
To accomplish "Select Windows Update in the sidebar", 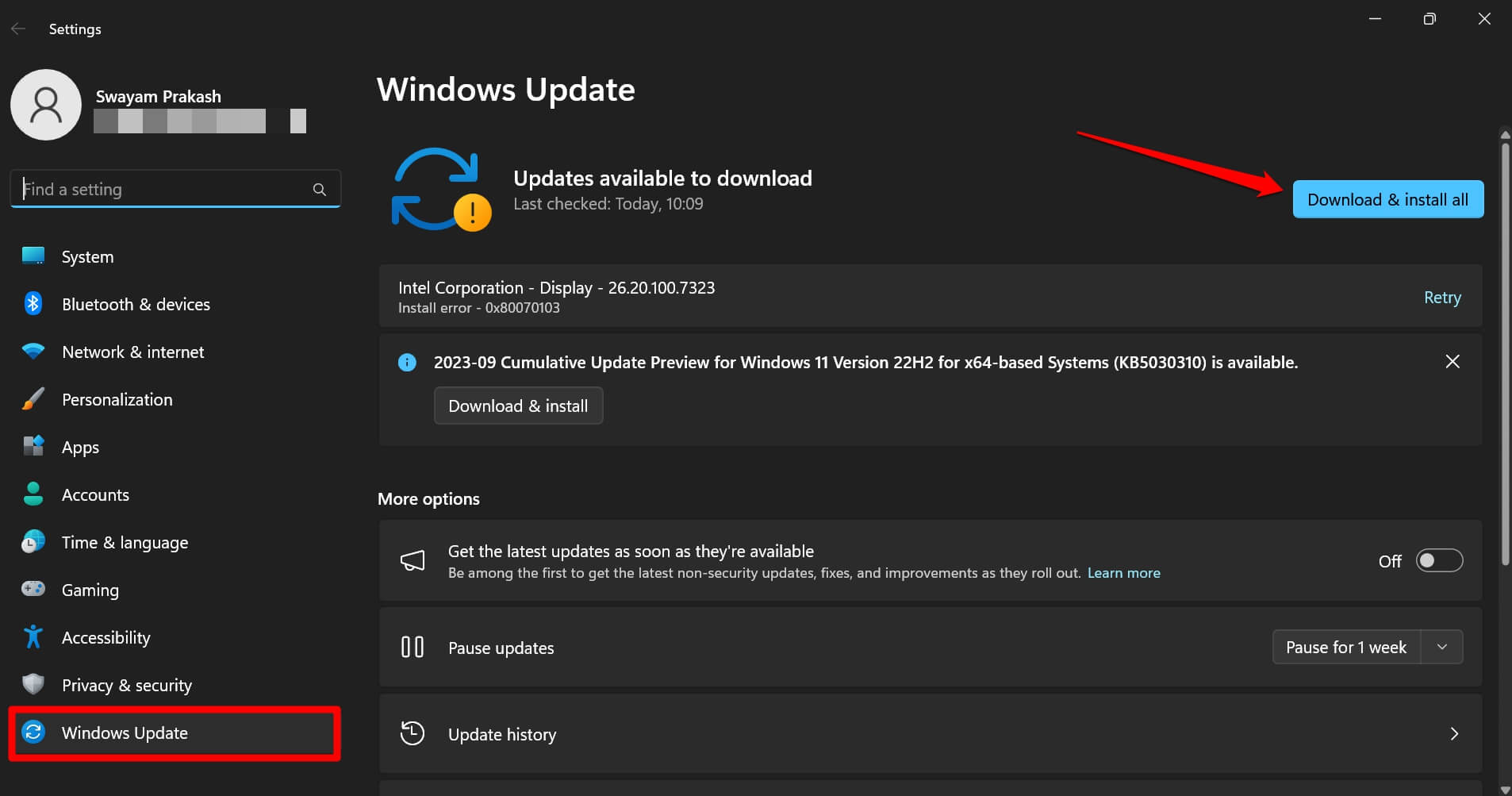I will coord(125,733).
